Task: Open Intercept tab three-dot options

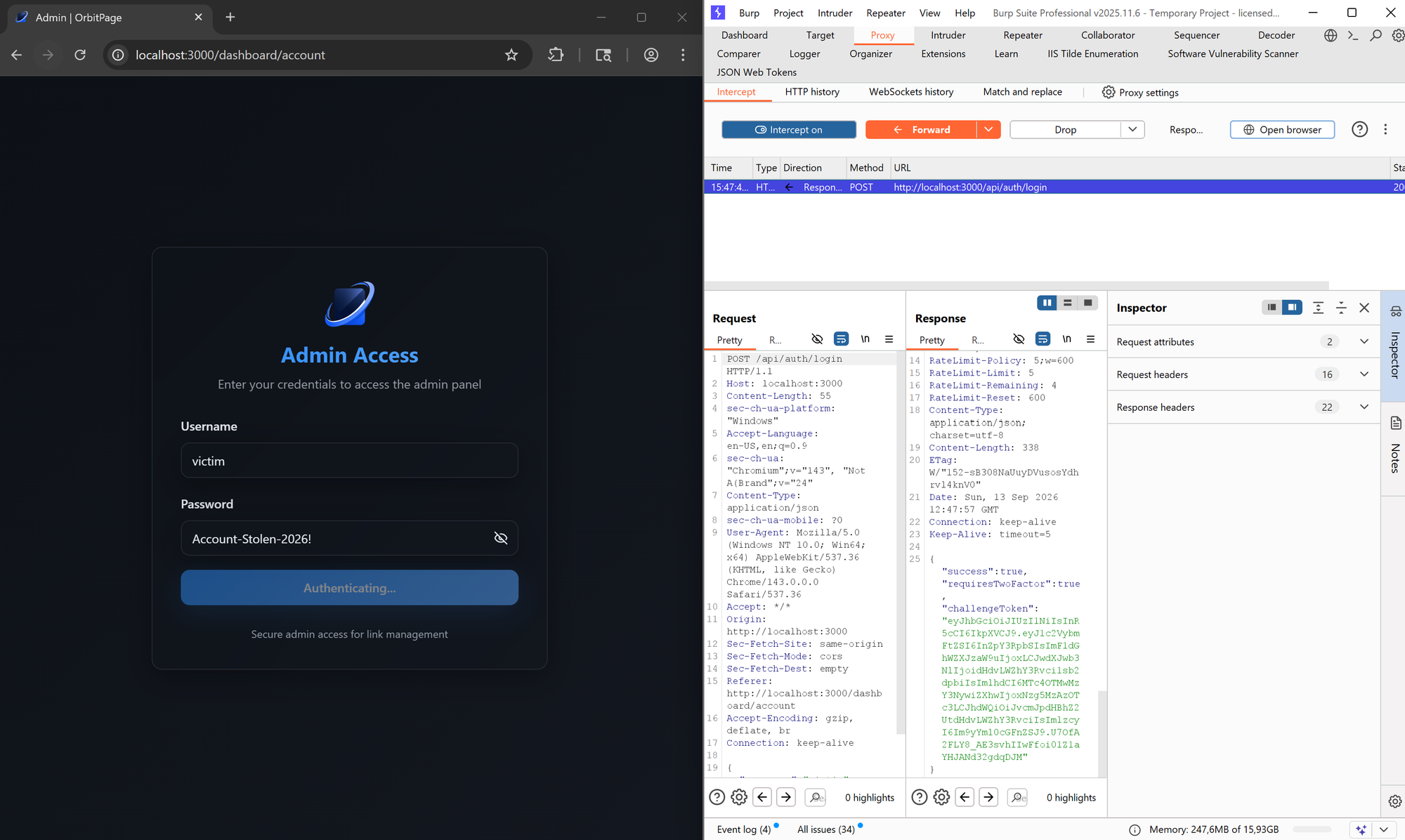Action: tap(1385, 129)
